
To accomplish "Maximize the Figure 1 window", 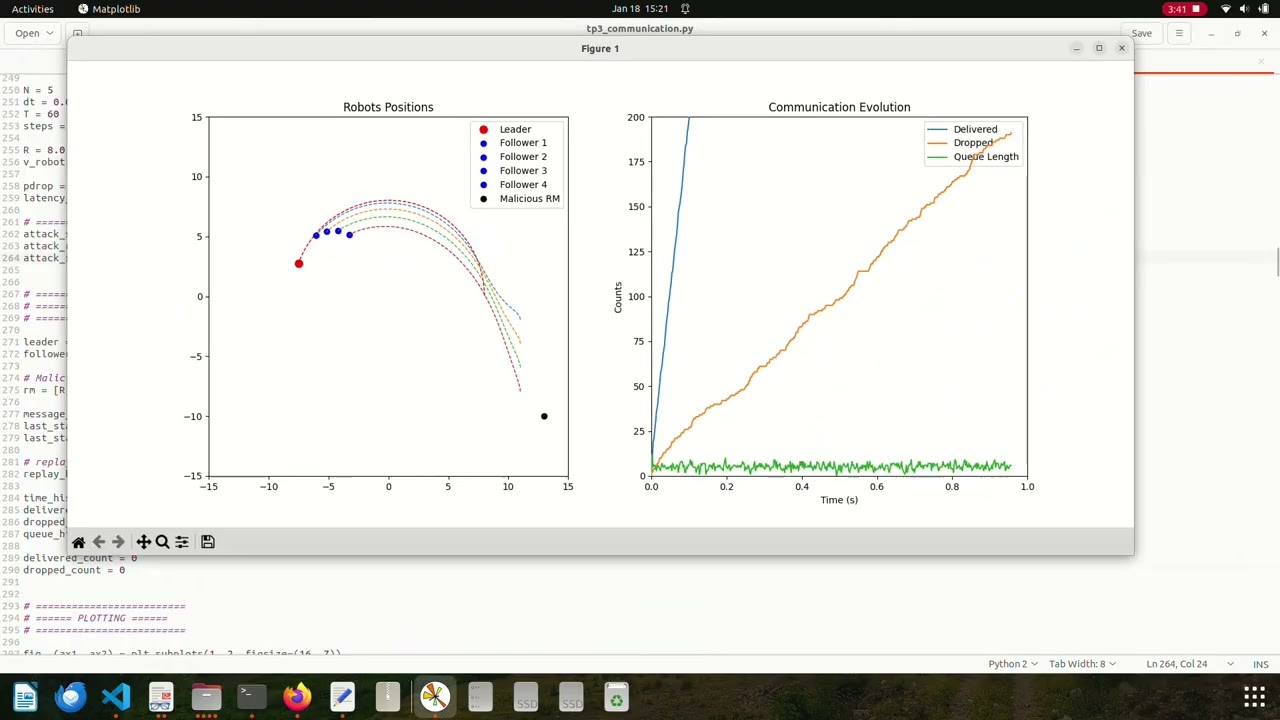I will [1099, 48].
